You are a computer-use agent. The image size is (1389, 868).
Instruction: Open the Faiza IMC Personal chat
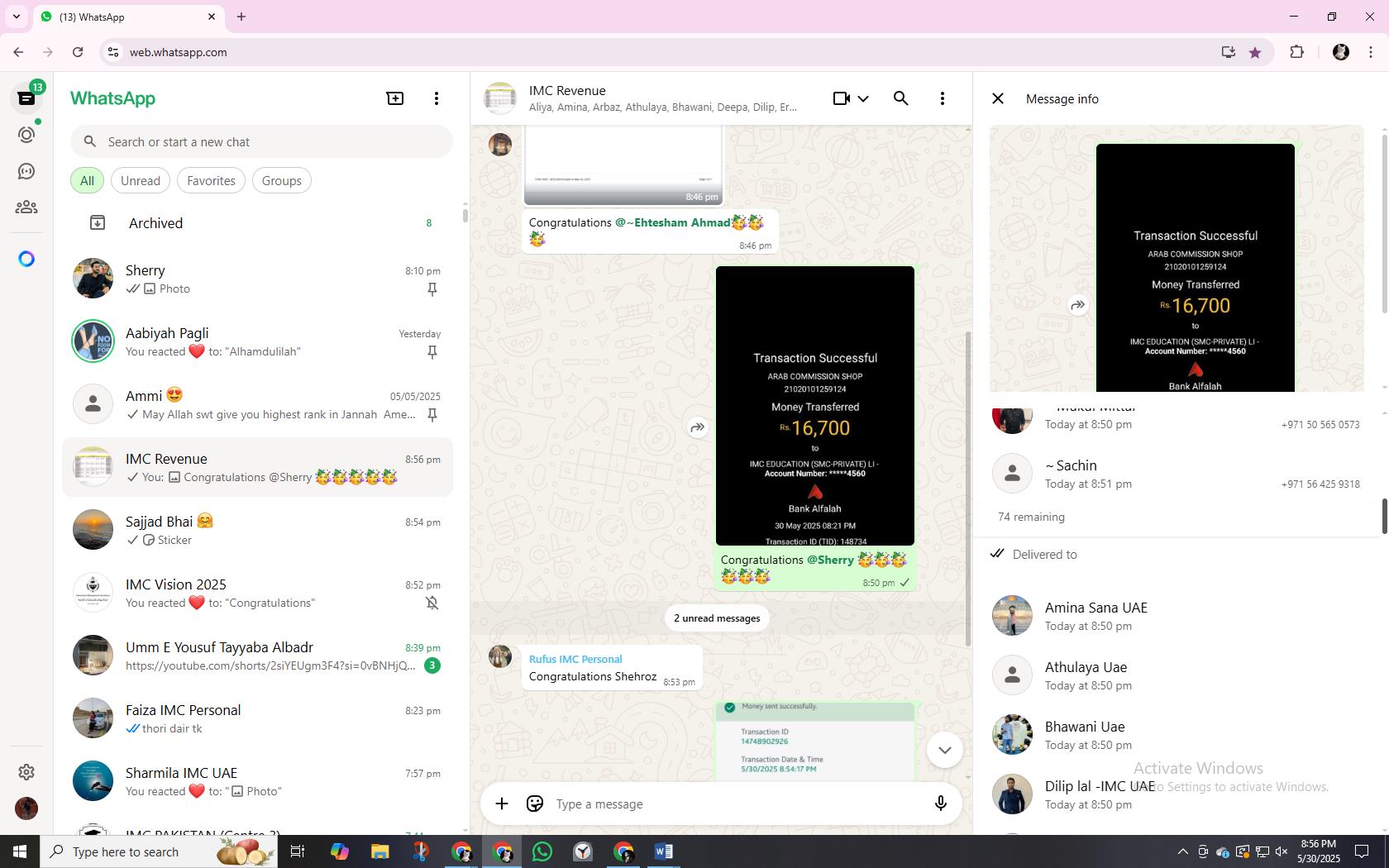(258, 718)
